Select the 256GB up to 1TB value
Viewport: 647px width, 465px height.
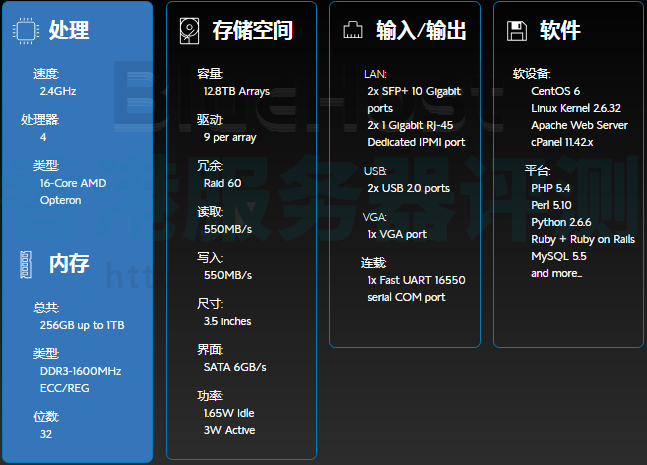click(82, 325)
